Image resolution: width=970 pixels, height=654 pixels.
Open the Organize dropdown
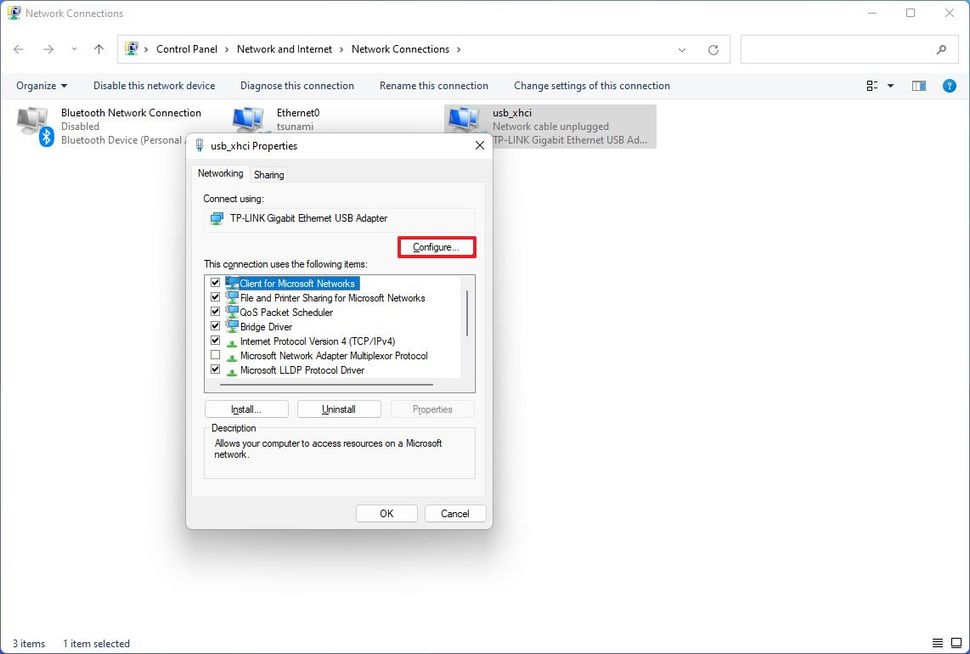point(41,86)
